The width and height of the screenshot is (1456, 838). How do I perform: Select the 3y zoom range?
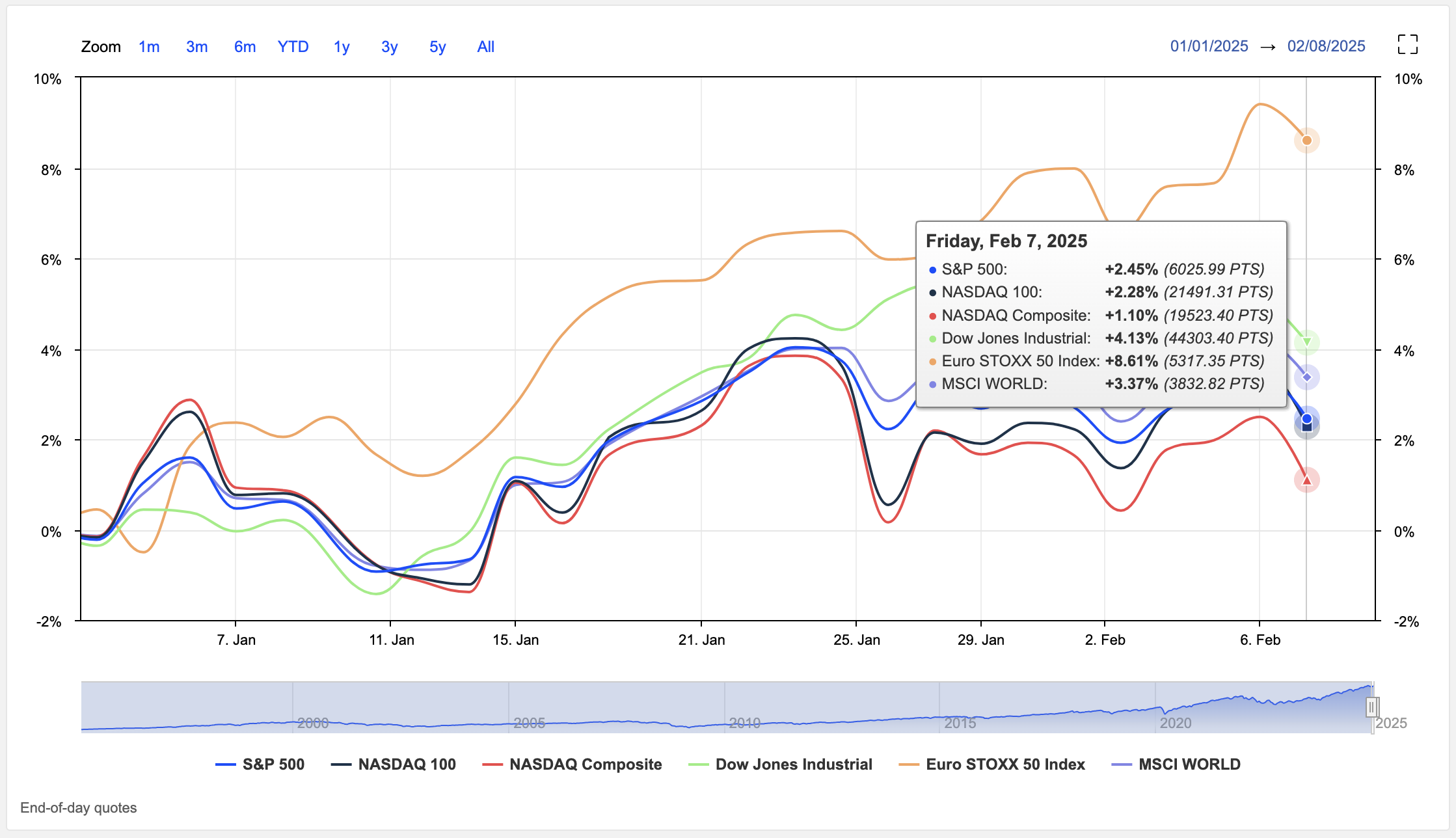pos(389,47)
